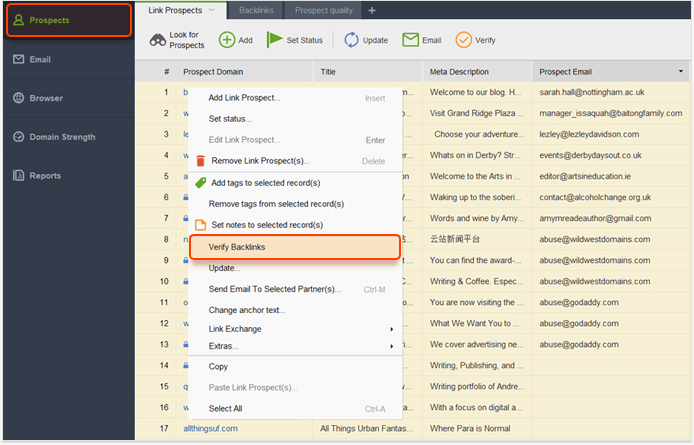Switch to the Backlinks tab
The image size is (694, 445).
click(256, 10)
